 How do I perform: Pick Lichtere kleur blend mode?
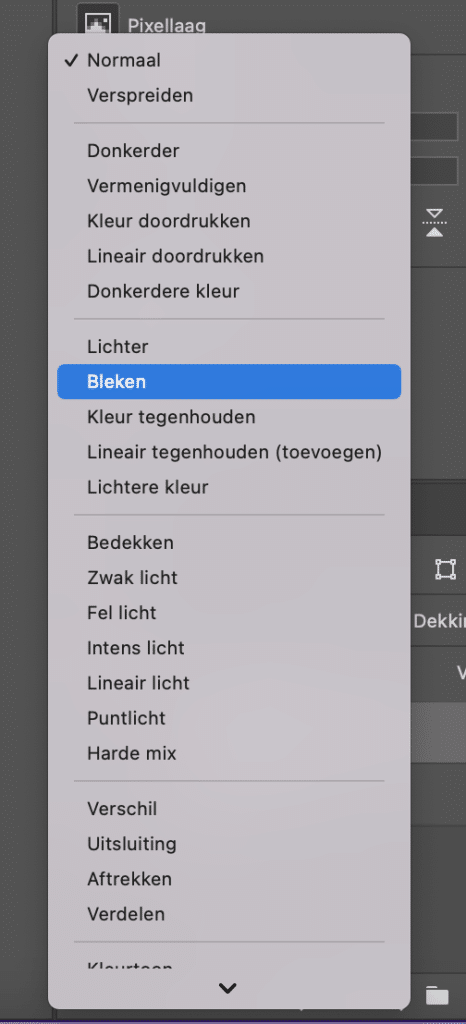229,487
